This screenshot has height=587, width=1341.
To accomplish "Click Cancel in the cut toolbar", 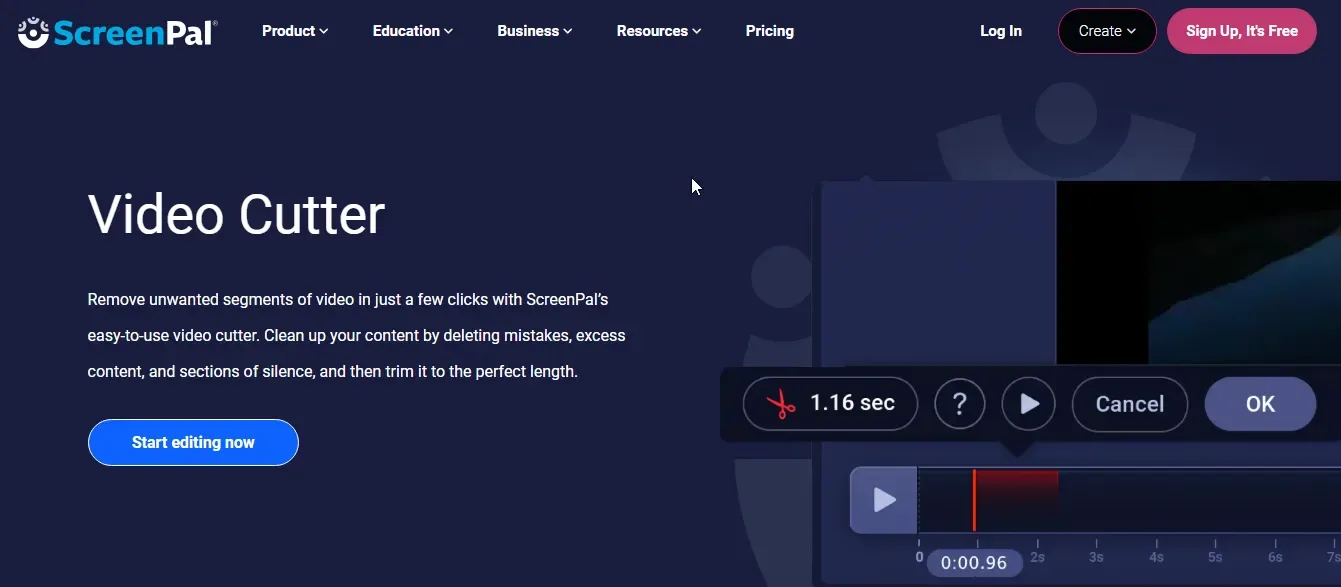I will [x=1130, y=404].
